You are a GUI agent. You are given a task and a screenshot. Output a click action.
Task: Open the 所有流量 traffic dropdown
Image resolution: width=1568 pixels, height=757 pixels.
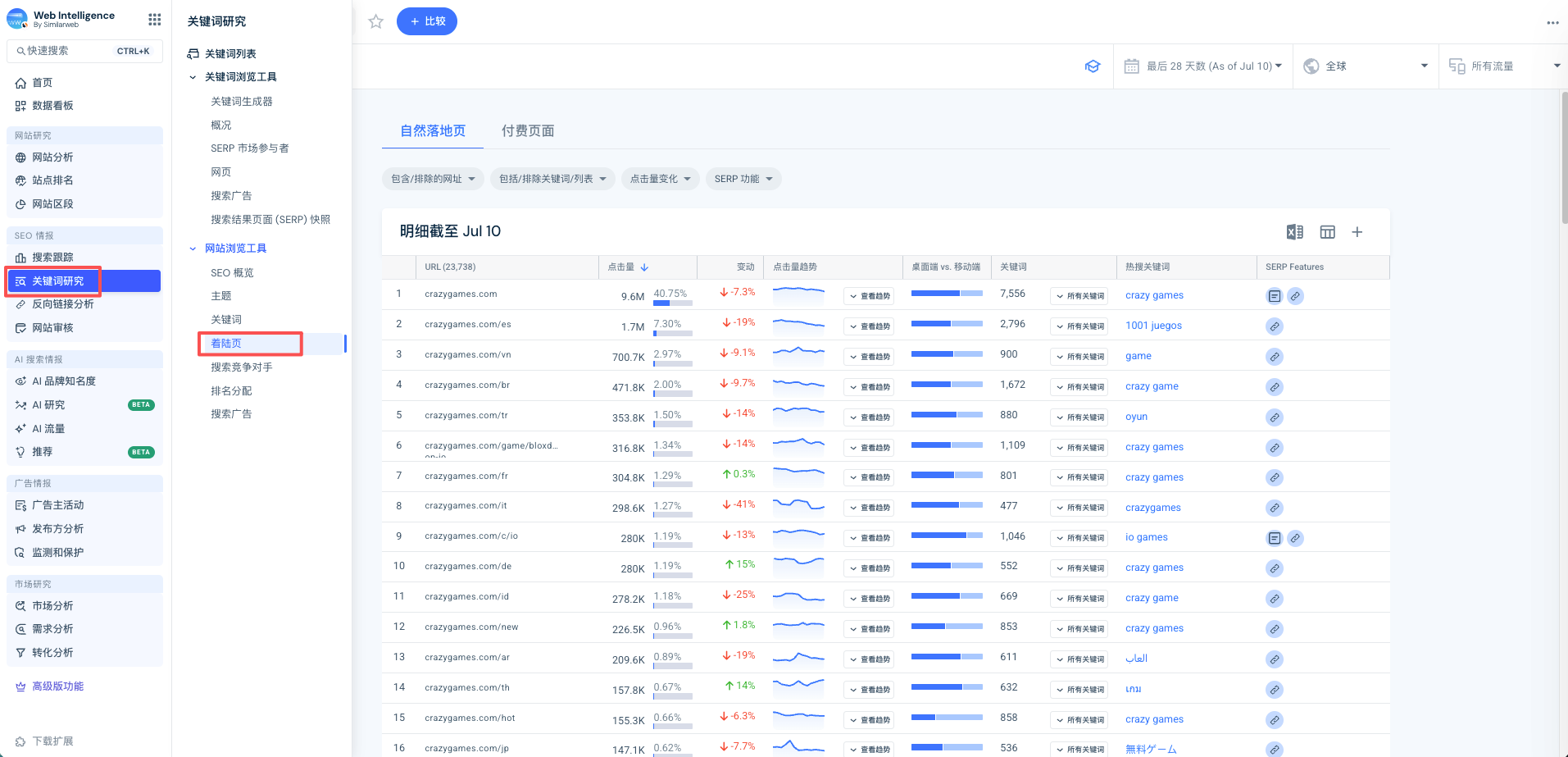point(1505,66)
